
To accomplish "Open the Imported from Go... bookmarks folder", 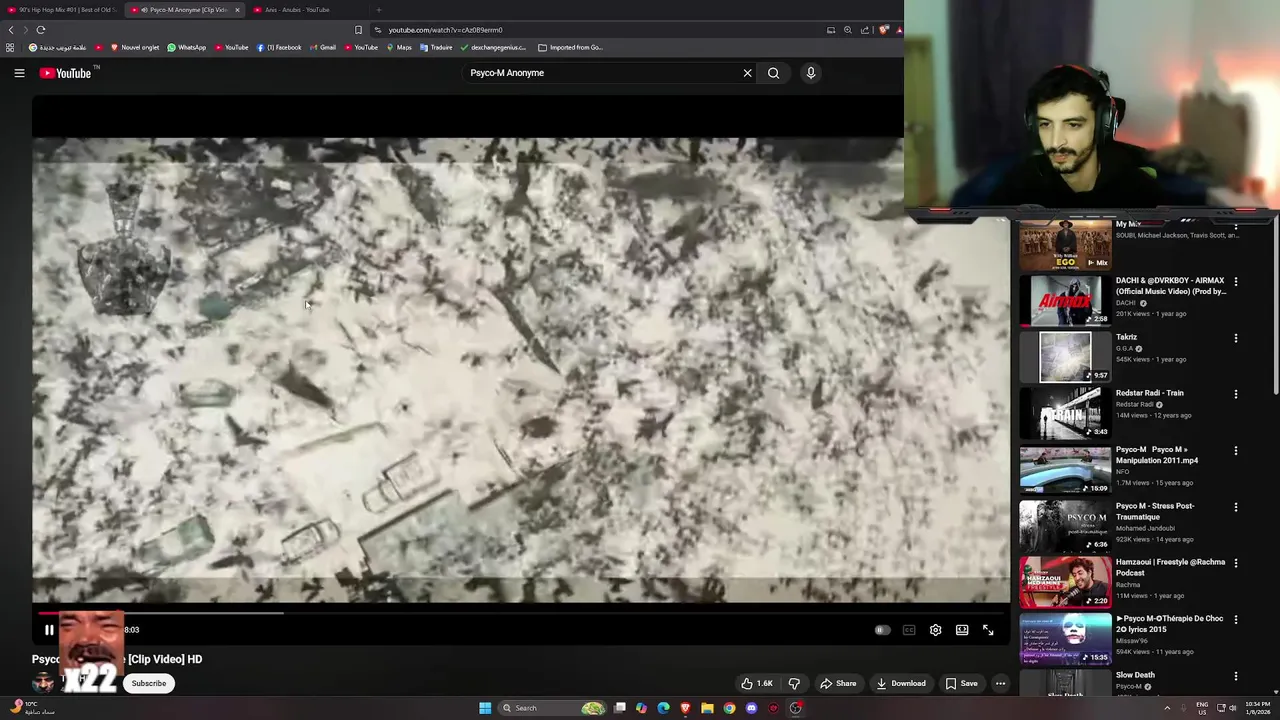I will coord(570,47).
